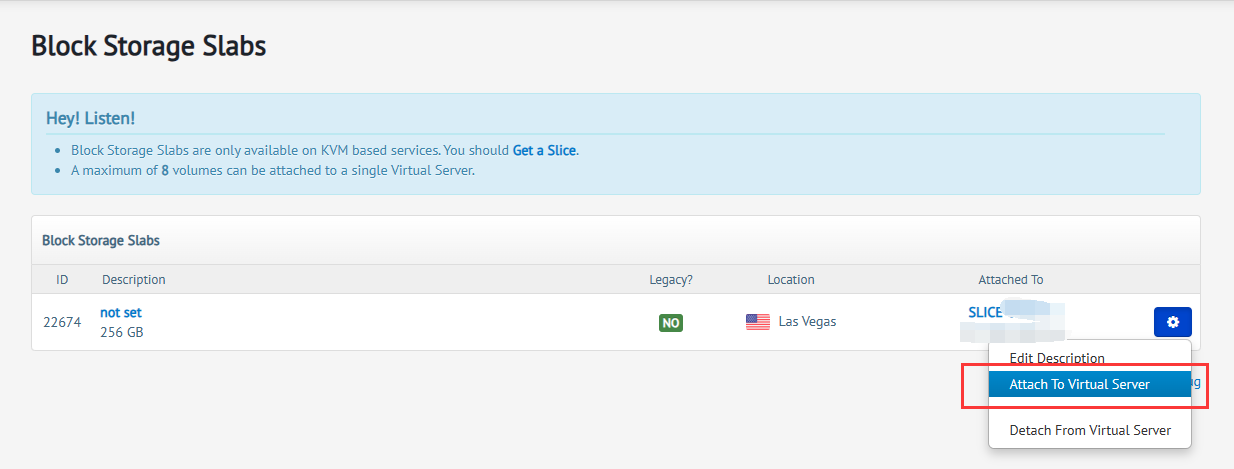Click the ID column header
1234x469 pixels.
coord(62,280)
